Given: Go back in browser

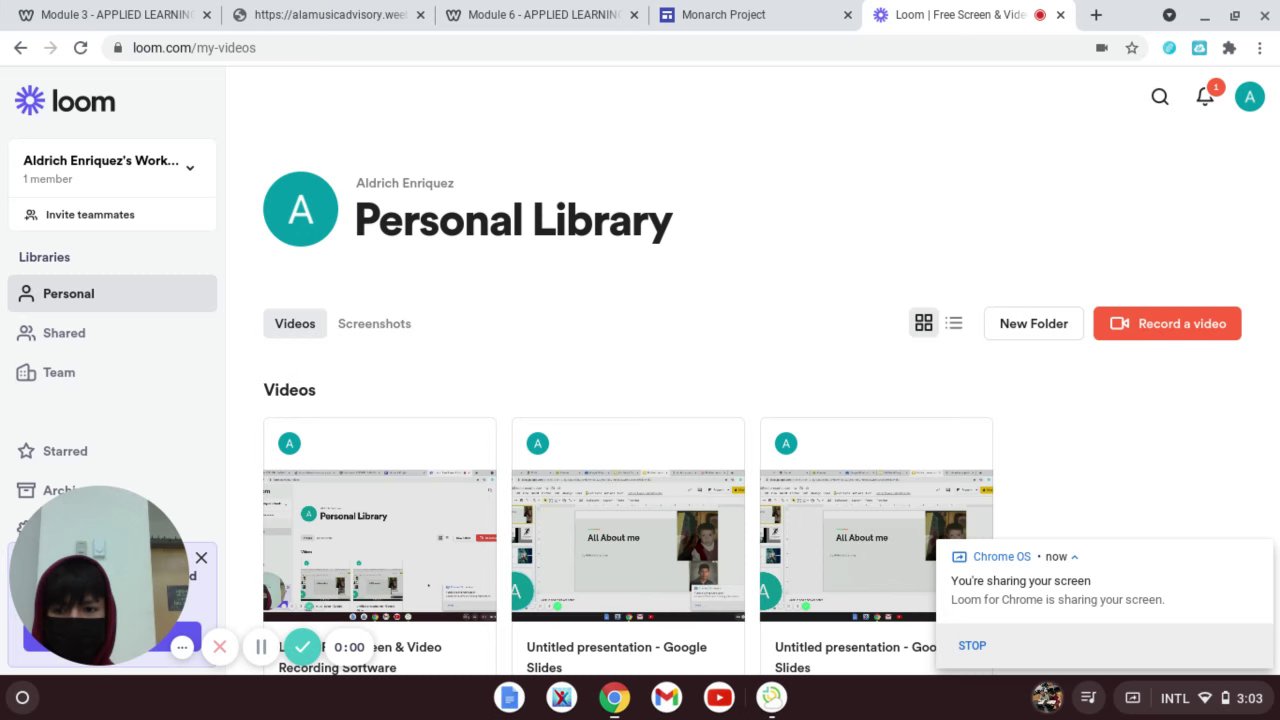Looking at the screenshot, I should [x=20, y=48].
